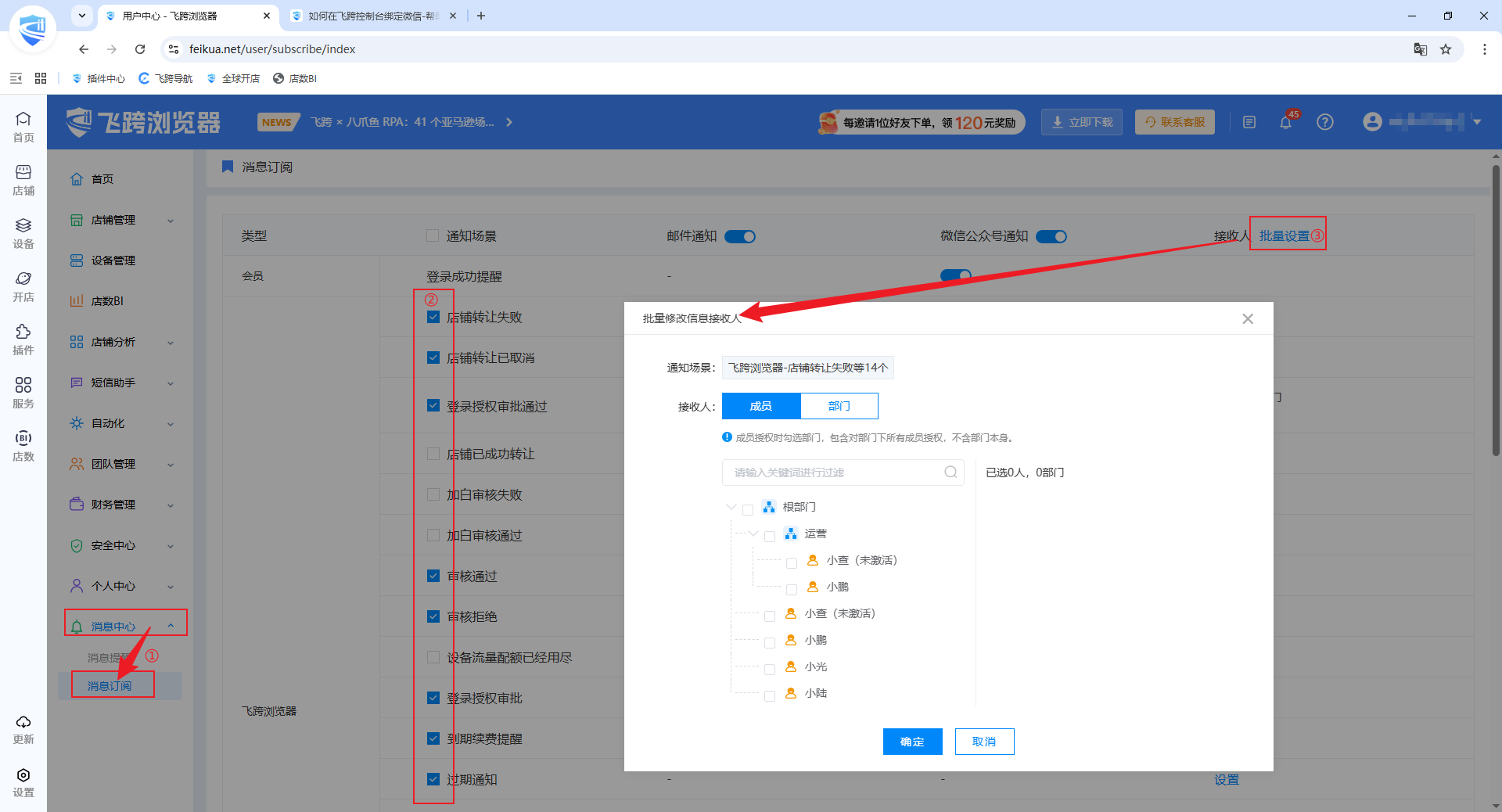Switch to the 部门 tab in dialog

(839, 406)
